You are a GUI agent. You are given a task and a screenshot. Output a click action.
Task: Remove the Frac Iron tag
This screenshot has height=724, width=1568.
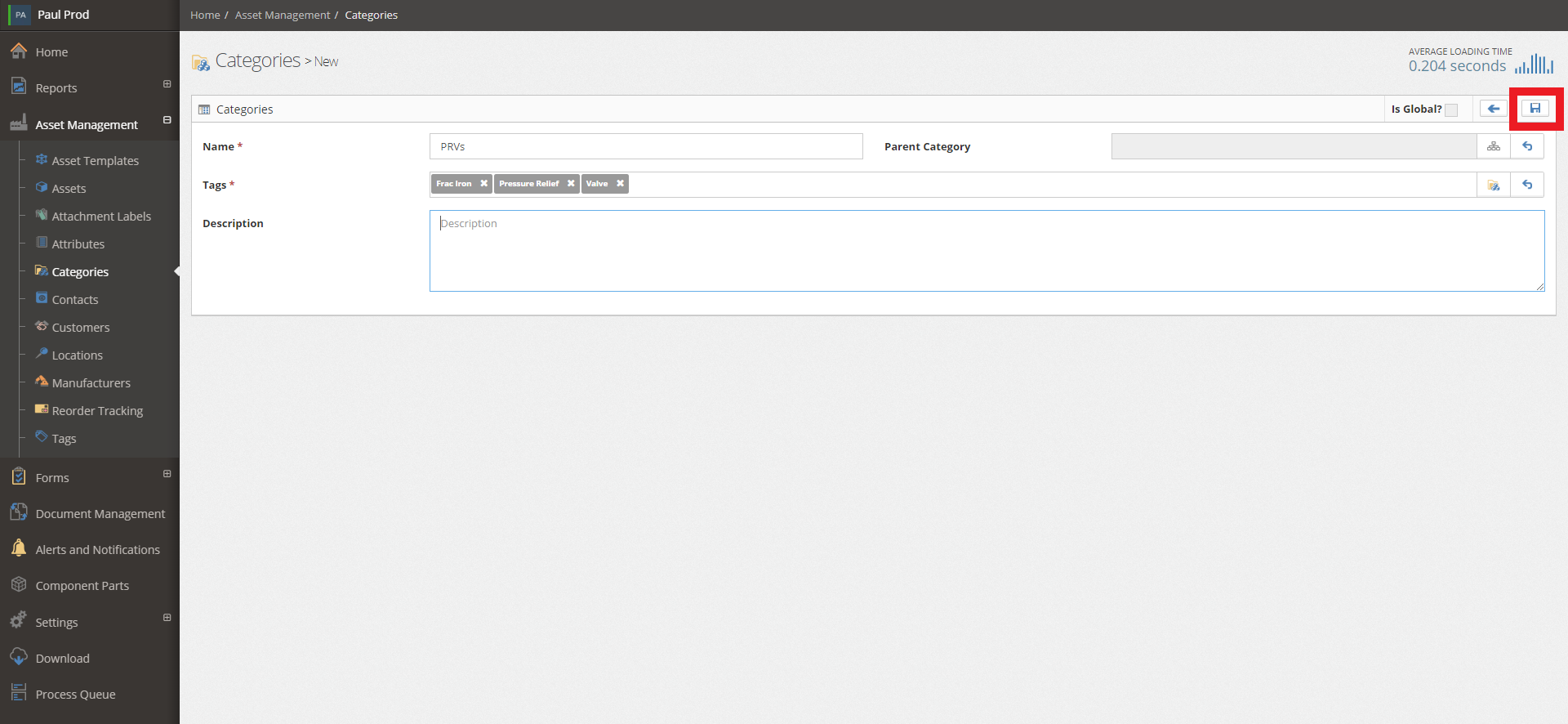tap(483, 184)
